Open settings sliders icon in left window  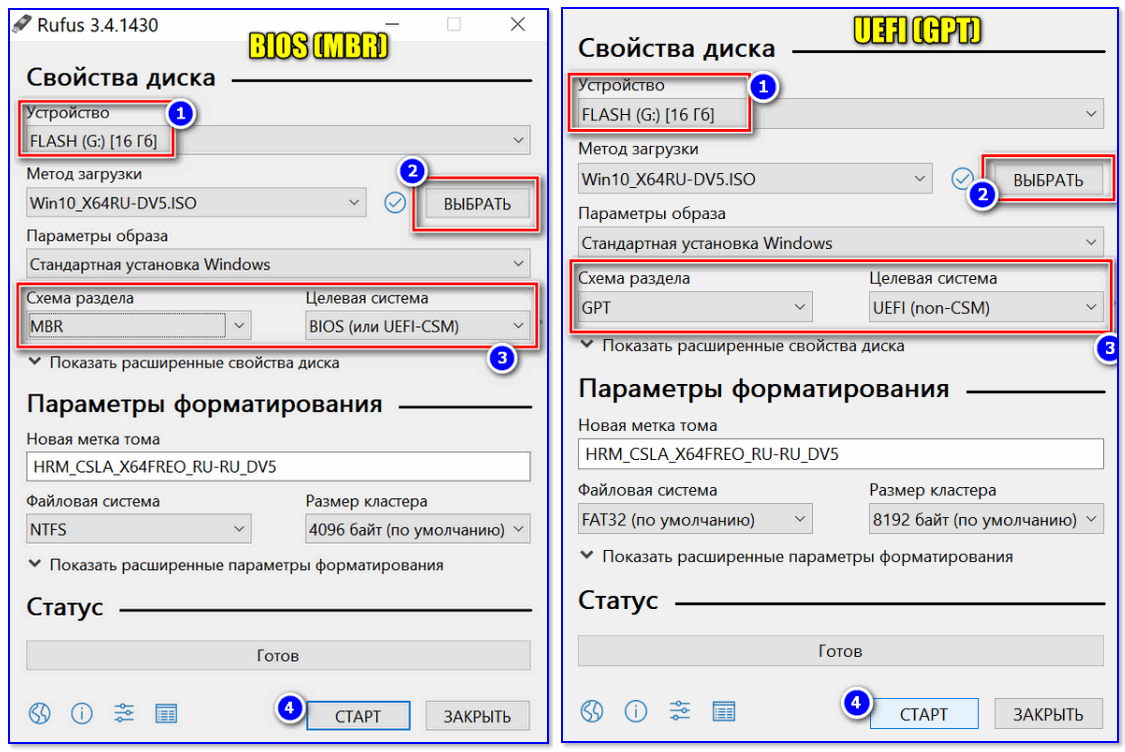click(123, 713)
